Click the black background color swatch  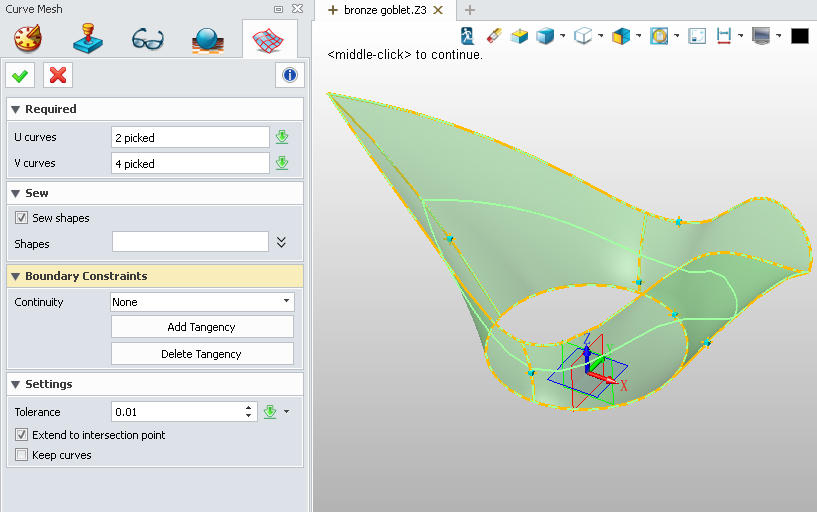tap(799, 36)
